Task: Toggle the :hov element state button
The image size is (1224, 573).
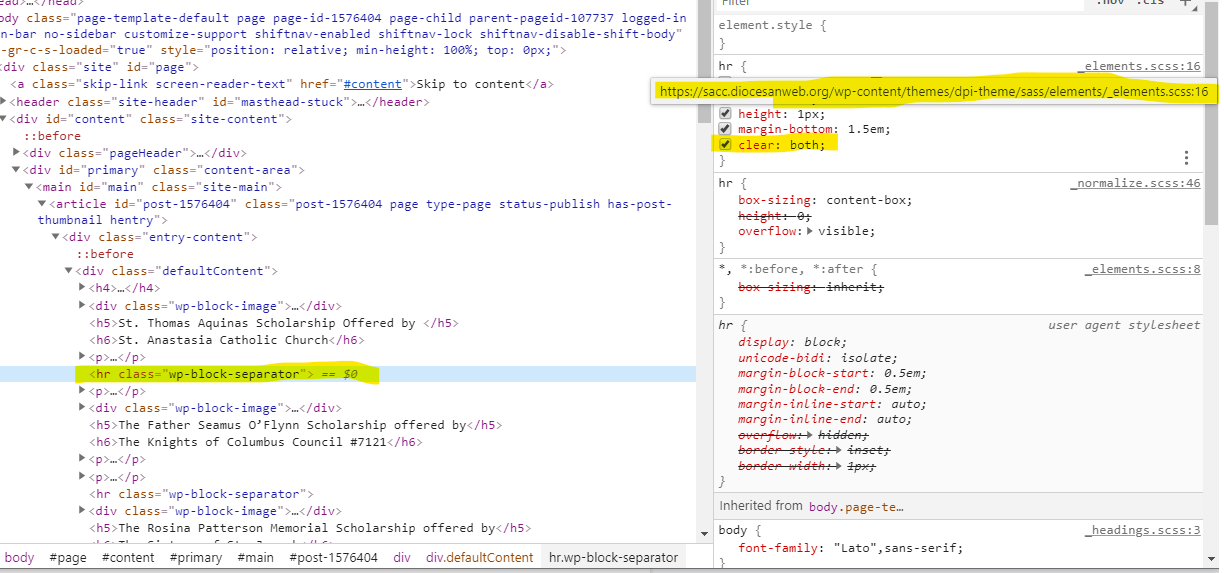Action: point(1111,4)
